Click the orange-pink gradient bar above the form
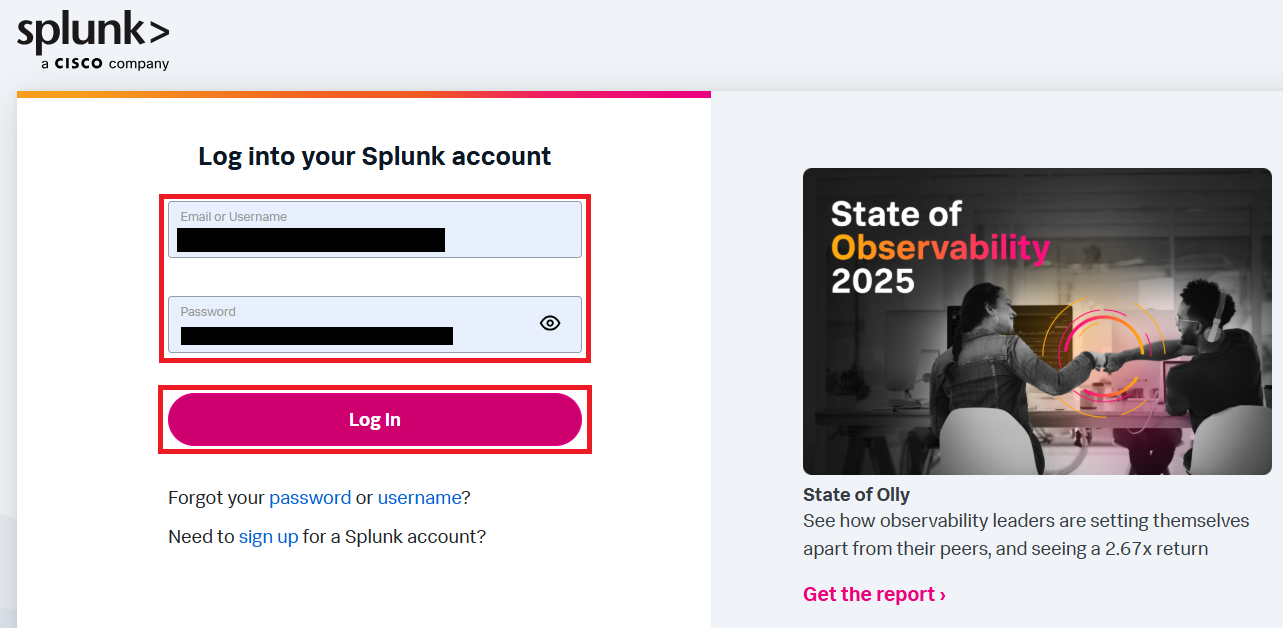The image size is (1283, 628). point(363,95)
